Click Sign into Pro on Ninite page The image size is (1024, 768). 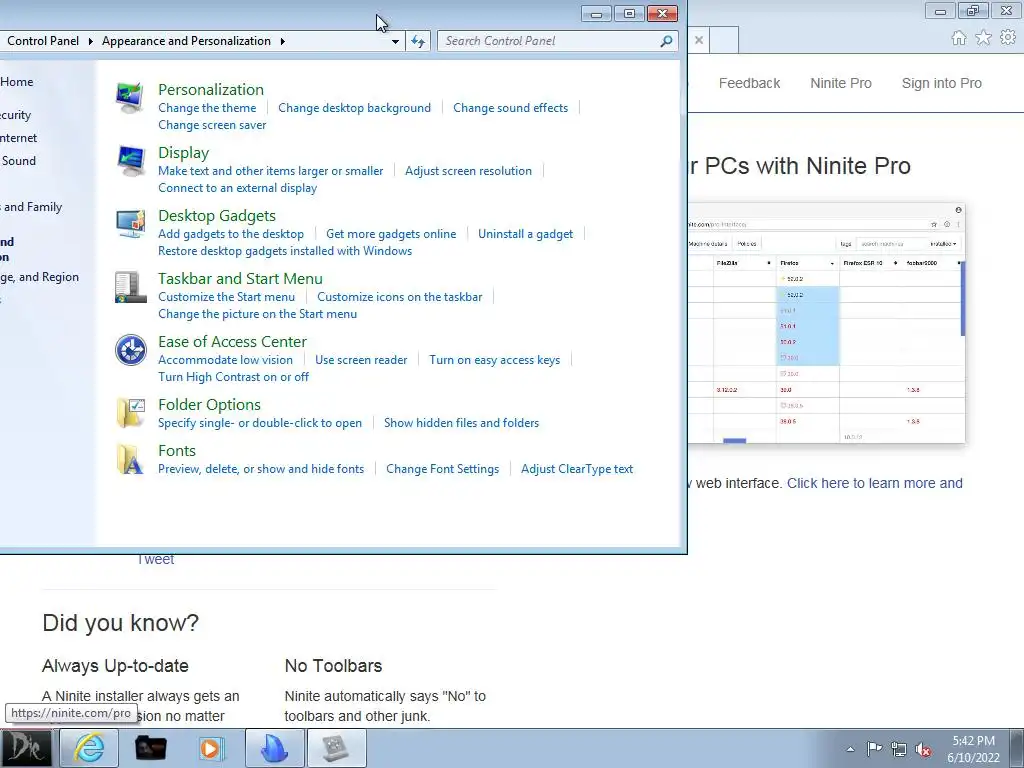(942, 84)
